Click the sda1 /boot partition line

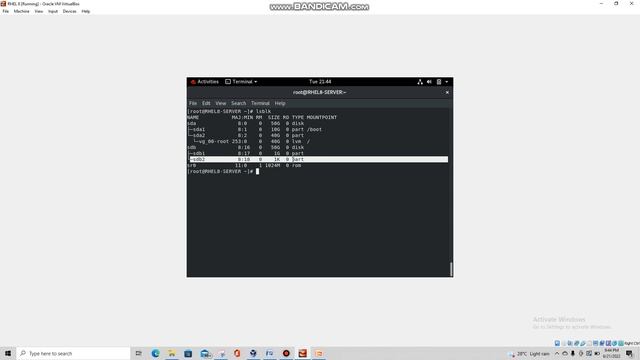click(x=255, y=129)
